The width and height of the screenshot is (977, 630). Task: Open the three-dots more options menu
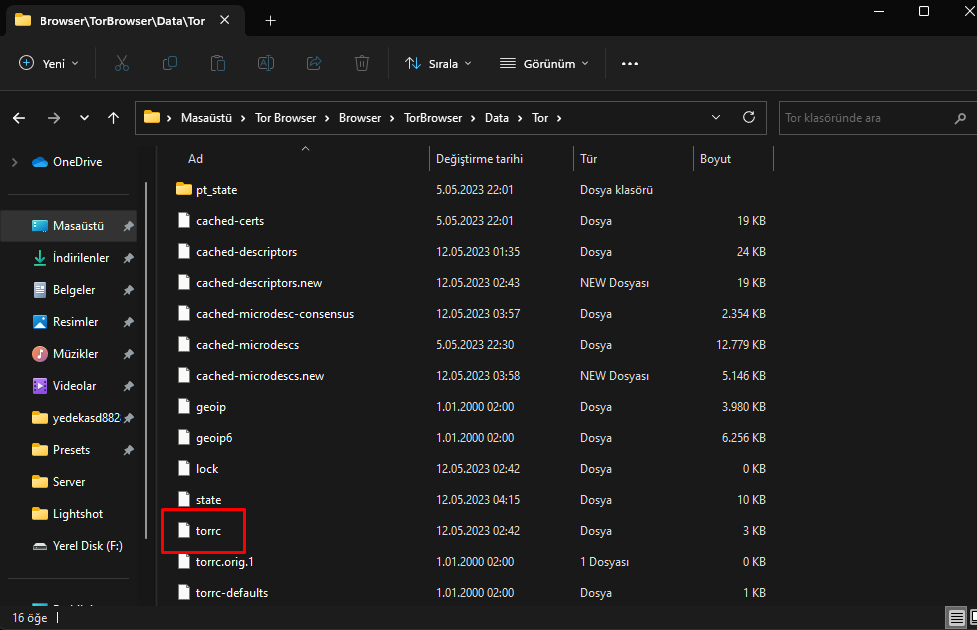630,64
